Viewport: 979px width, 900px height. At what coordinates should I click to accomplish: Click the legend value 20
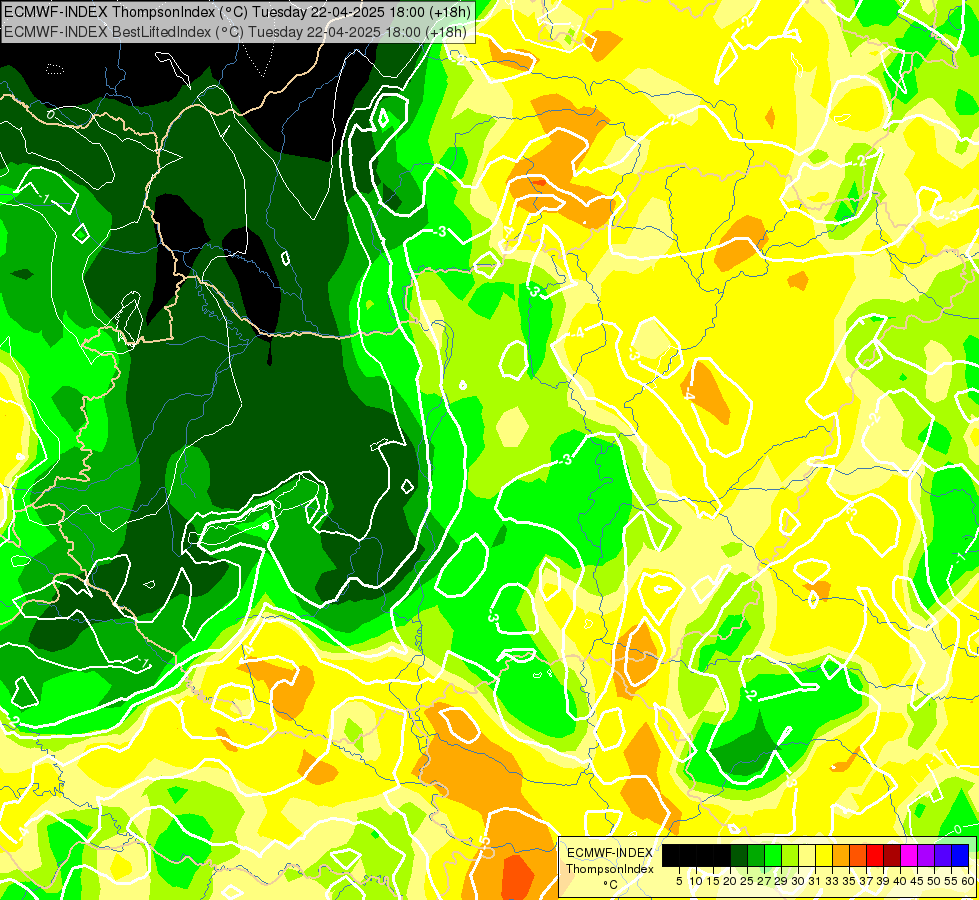point(729,881)
